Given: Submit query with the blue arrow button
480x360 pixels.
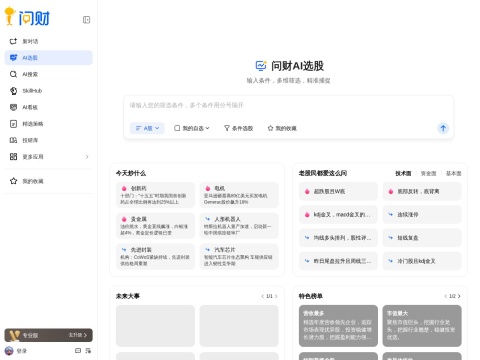Looking at the screenshot, I should (443, 128).
